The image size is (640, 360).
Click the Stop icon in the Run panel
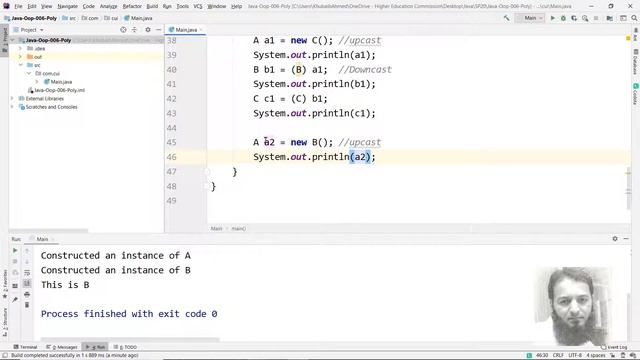coord(15,261)
